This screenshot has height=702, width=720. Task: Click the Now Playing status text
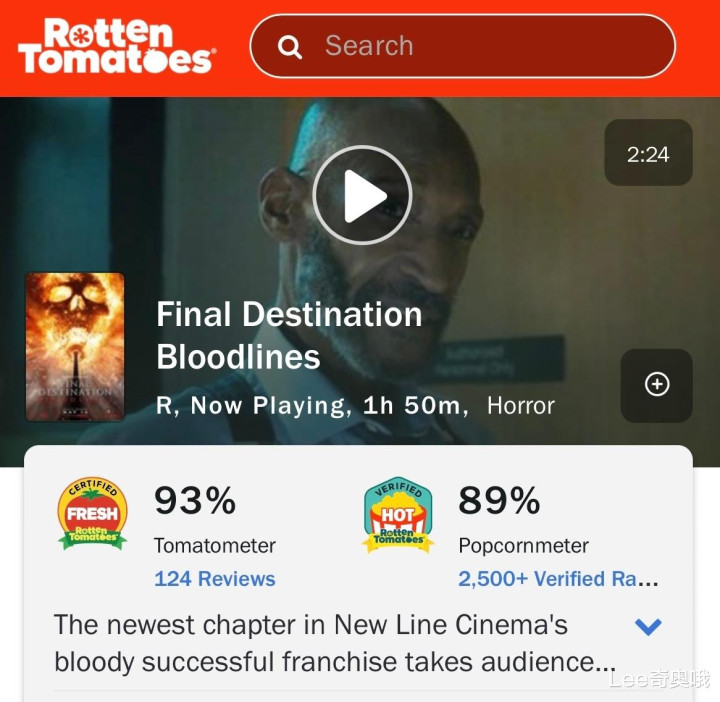click(268, 406)
